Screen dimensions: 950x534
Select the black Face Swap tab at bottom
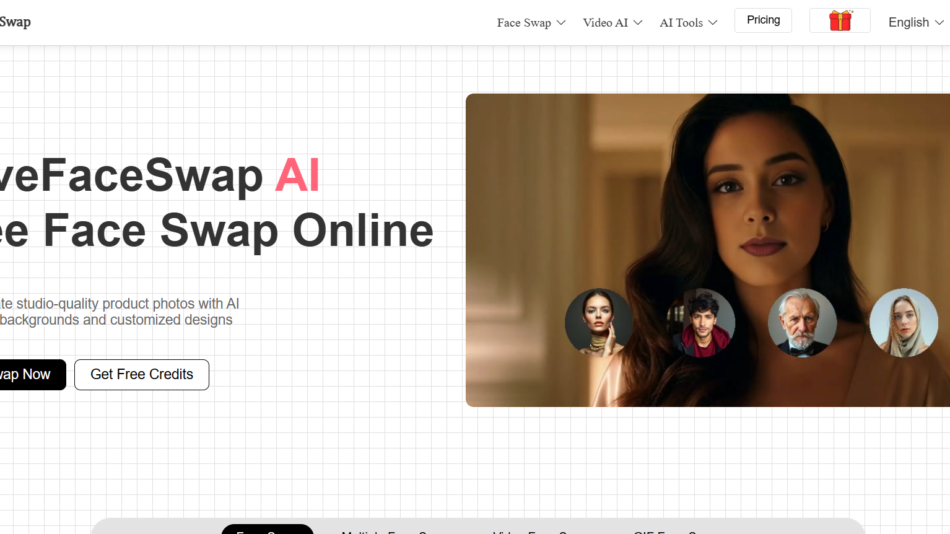(267, 529)
